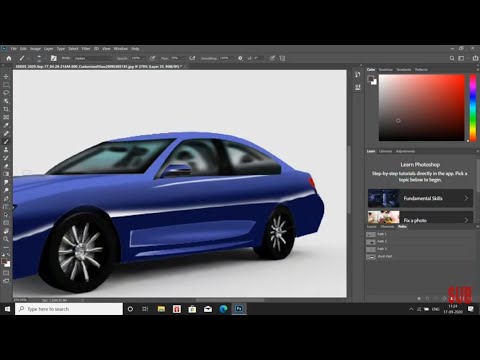480x360 pixels.
Task: Click inside the color picker field
Action: [422, 108]
